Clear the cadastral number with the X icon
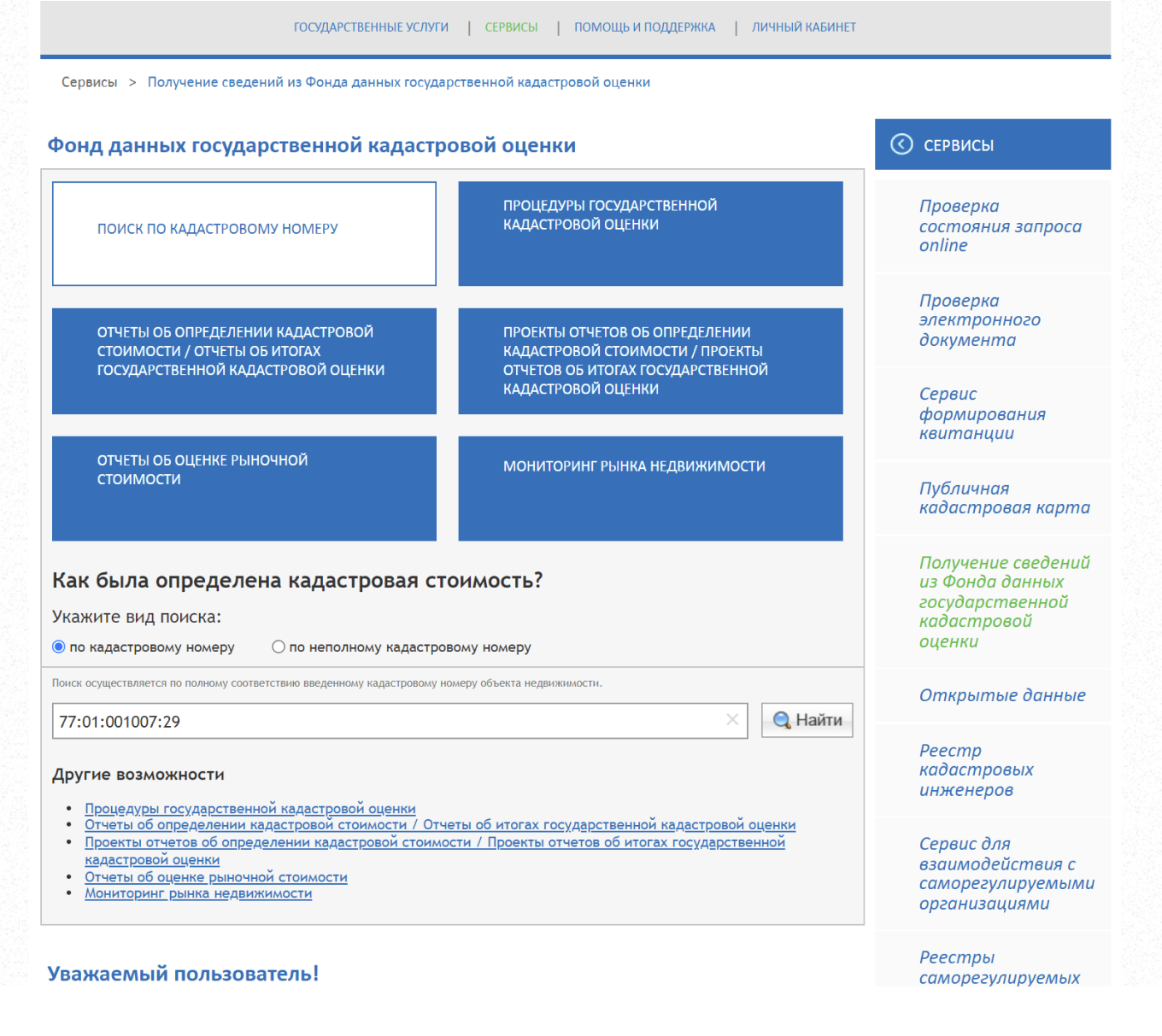This screenshot has width=1162, height=1036. coord(732,720)
